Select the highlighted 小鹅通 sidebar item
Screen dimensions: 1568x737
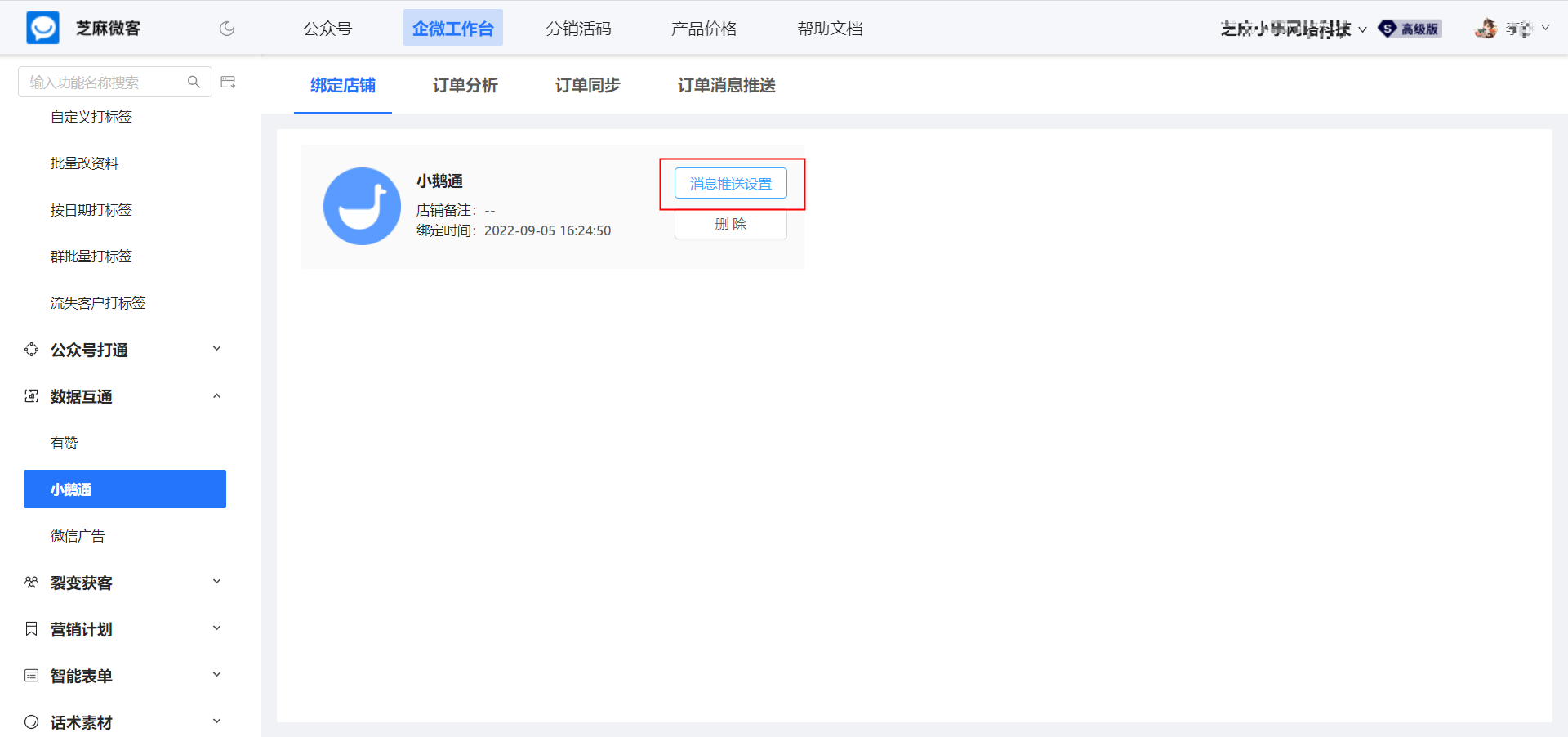click(x=125, y=489)
